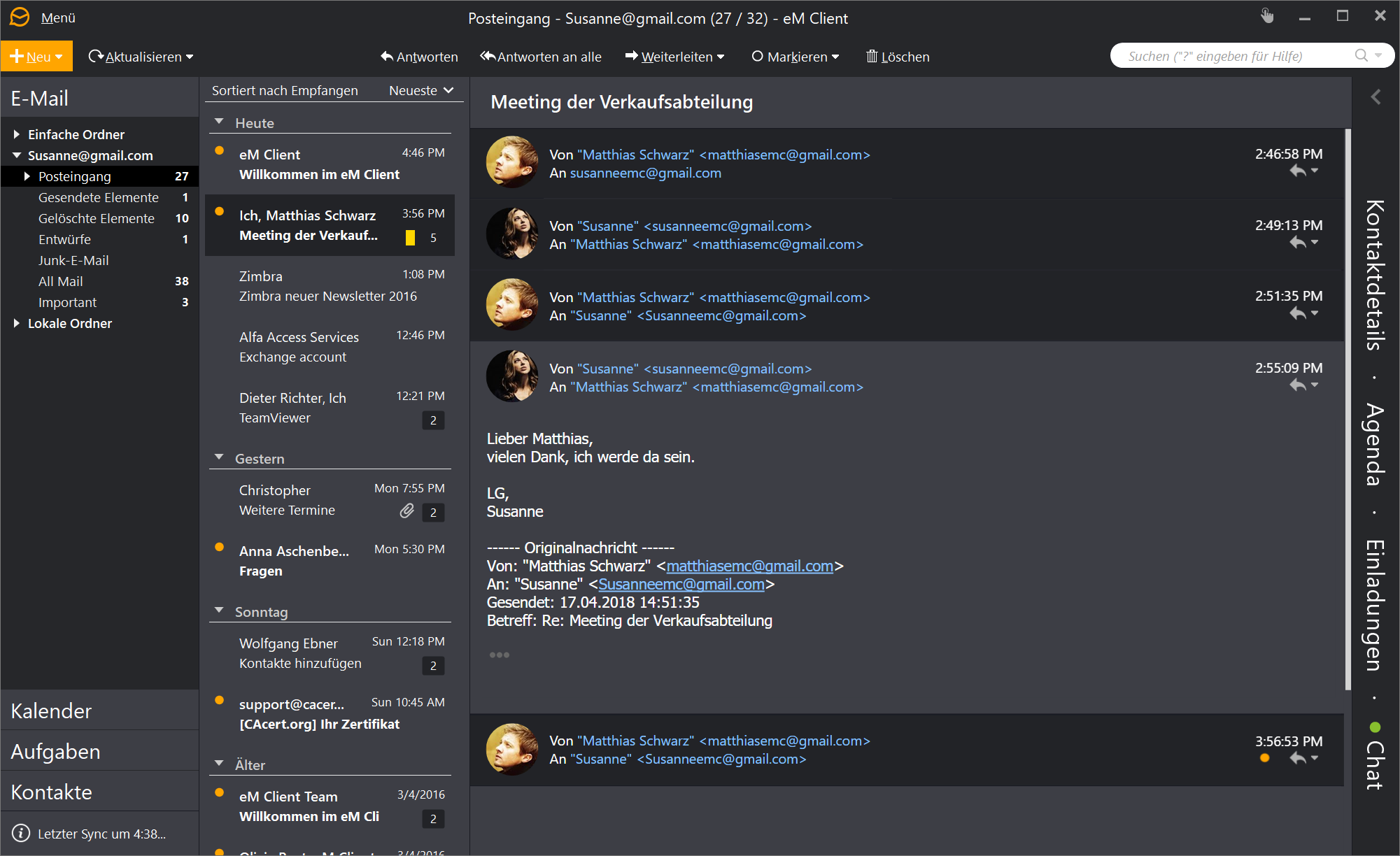Expand the Posteingang folder arrow
The height and width of the screenshot is (856, 1400).
[27, 176]
